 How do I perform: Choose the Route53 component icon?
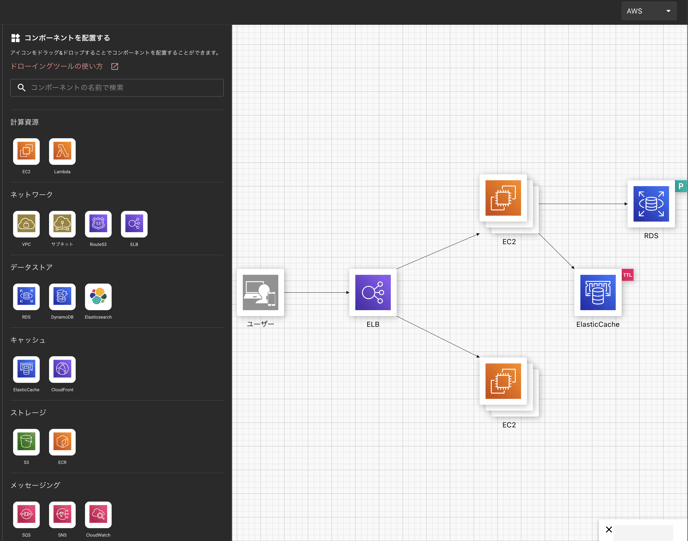click(x=98, y=224)
